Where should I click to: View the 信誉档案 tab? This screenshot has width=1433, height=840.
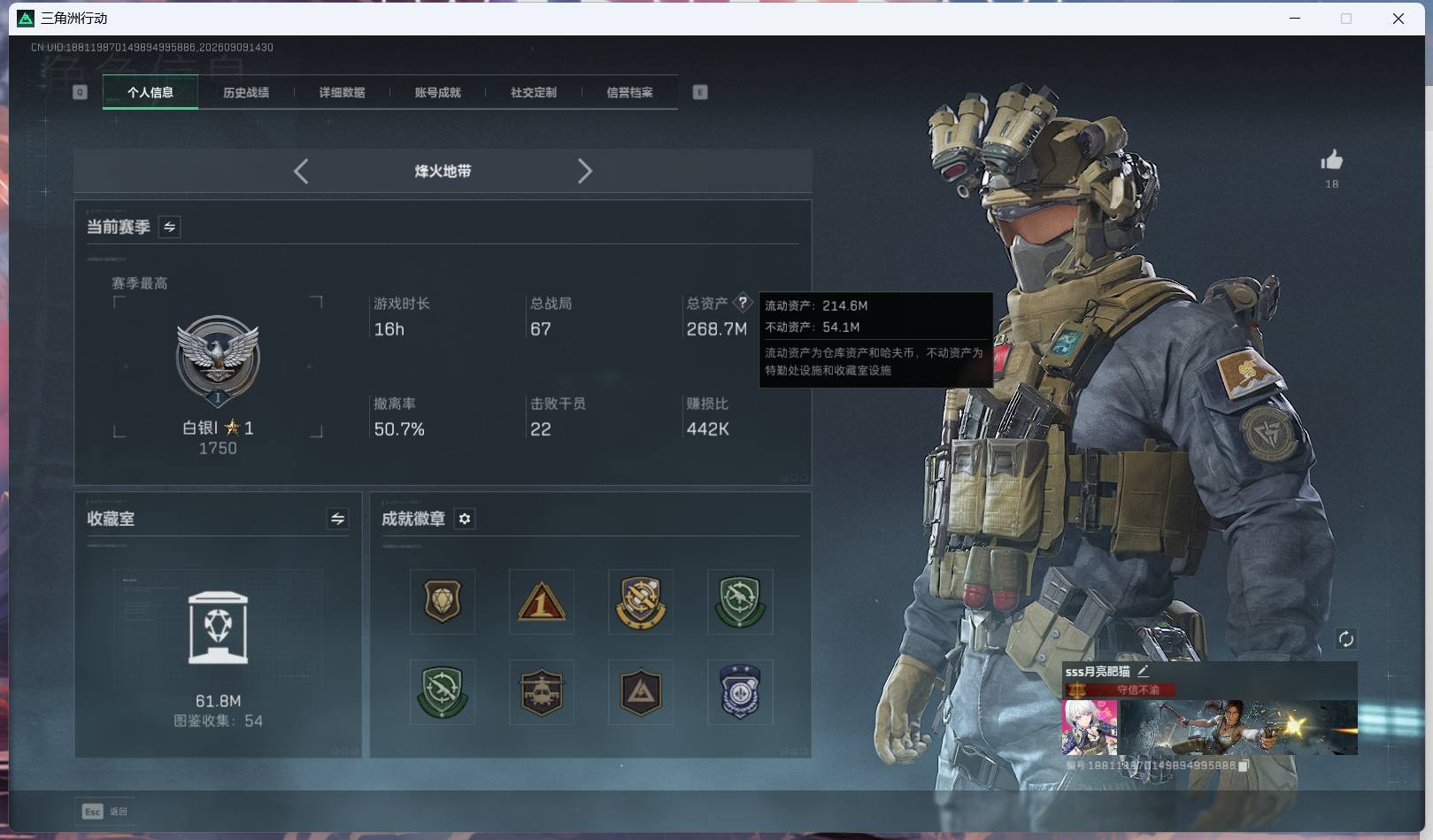pos(629,92)
